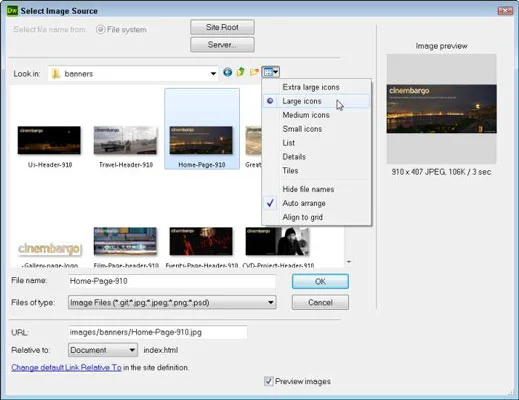Select the Travel-Header-910 image thumbnail

[125, 140]
